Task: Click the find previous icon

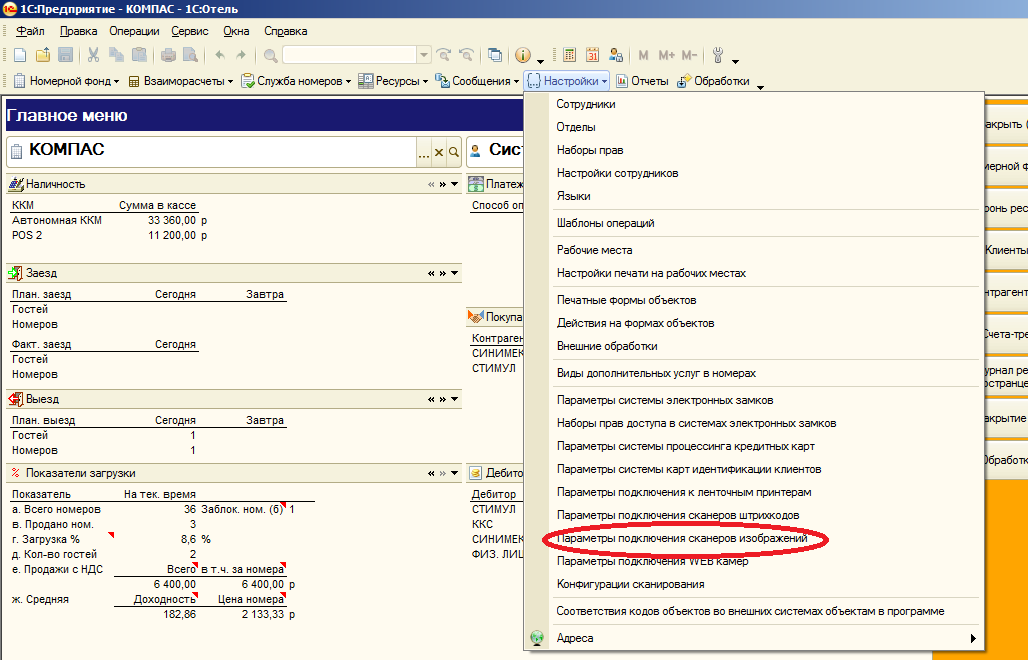Action: tap(466, 56)
